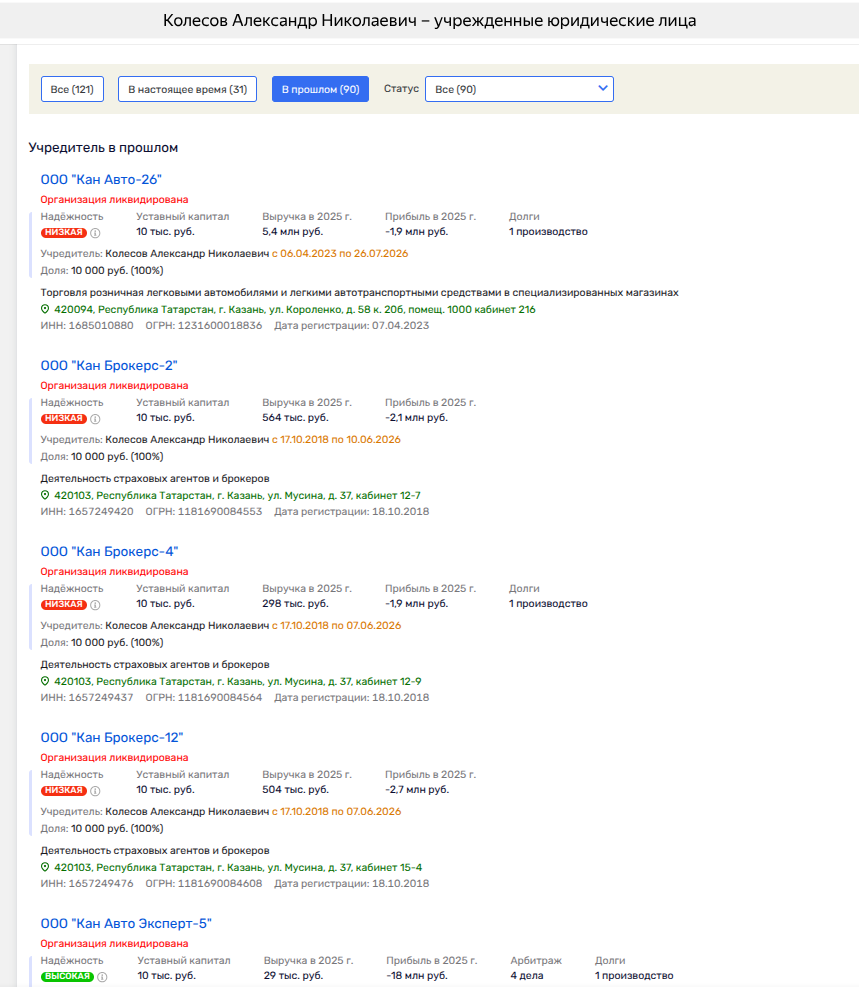Click founder name Колесов in Кан Брокерс-12 card
859x987 pixels.
[x=187, y=812]
